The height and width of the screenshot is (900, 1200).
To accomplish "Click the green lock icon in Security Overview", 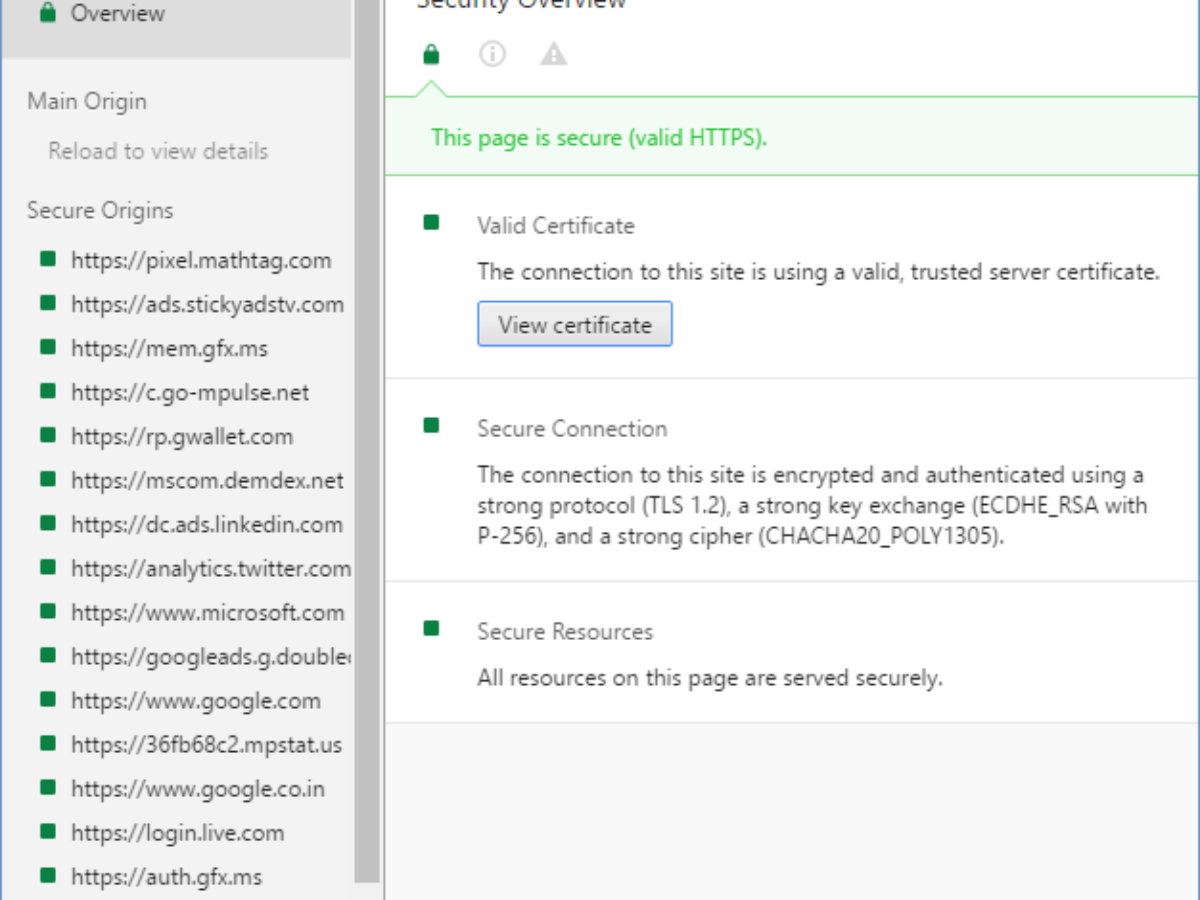I will (431, 54).
